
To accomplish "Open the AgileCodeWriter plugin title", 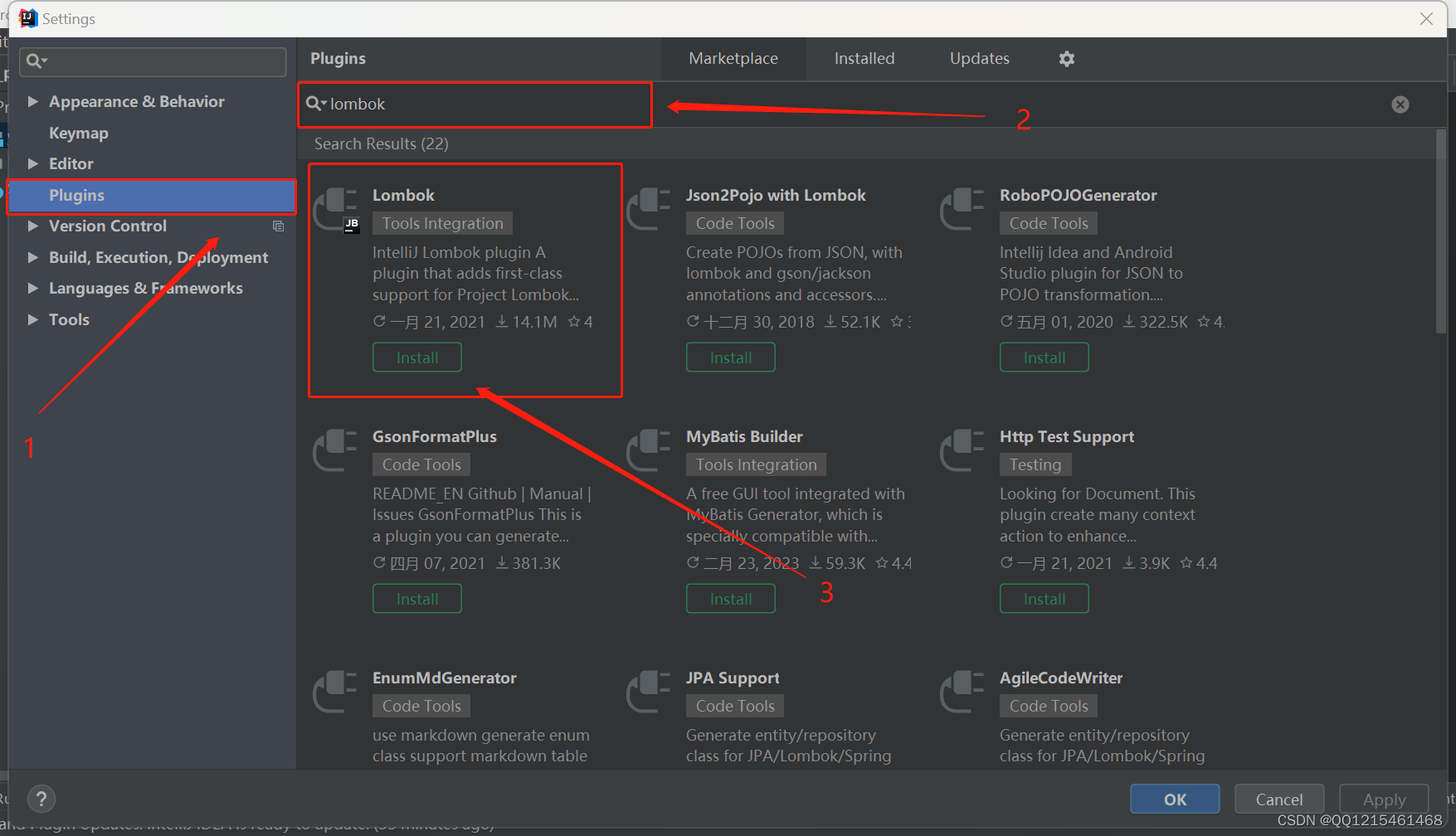I will pos(1061,678).
